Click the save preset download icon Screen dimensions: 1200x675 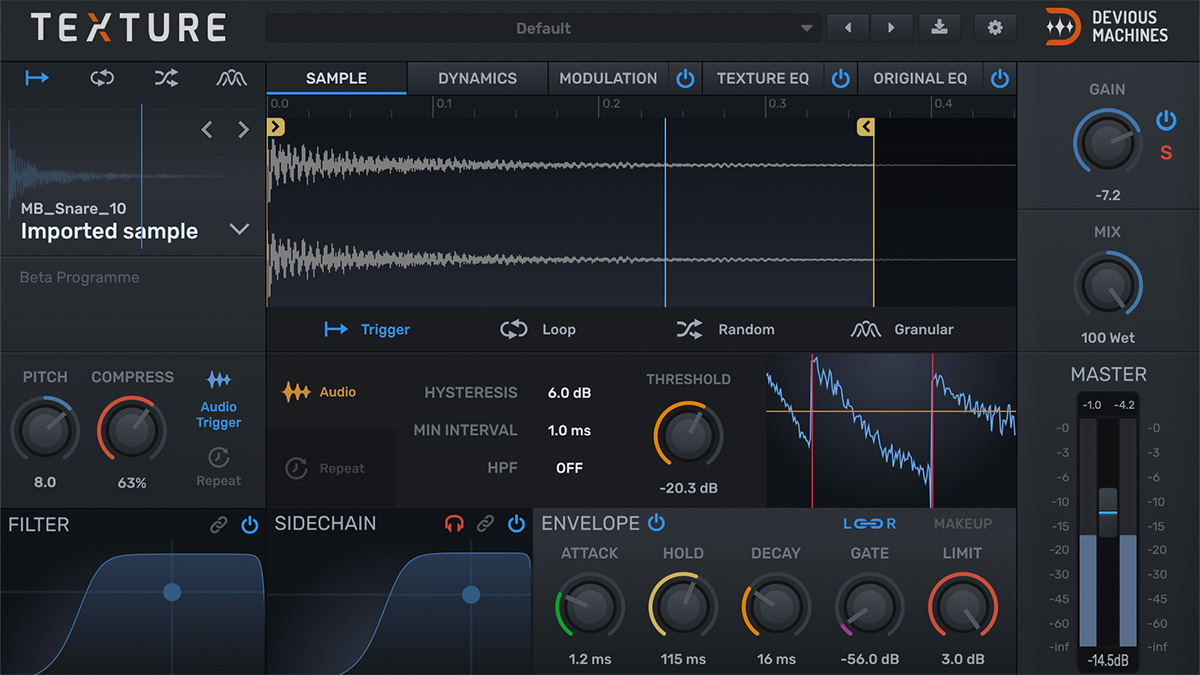pyautogui.click(x=939, y=28)
